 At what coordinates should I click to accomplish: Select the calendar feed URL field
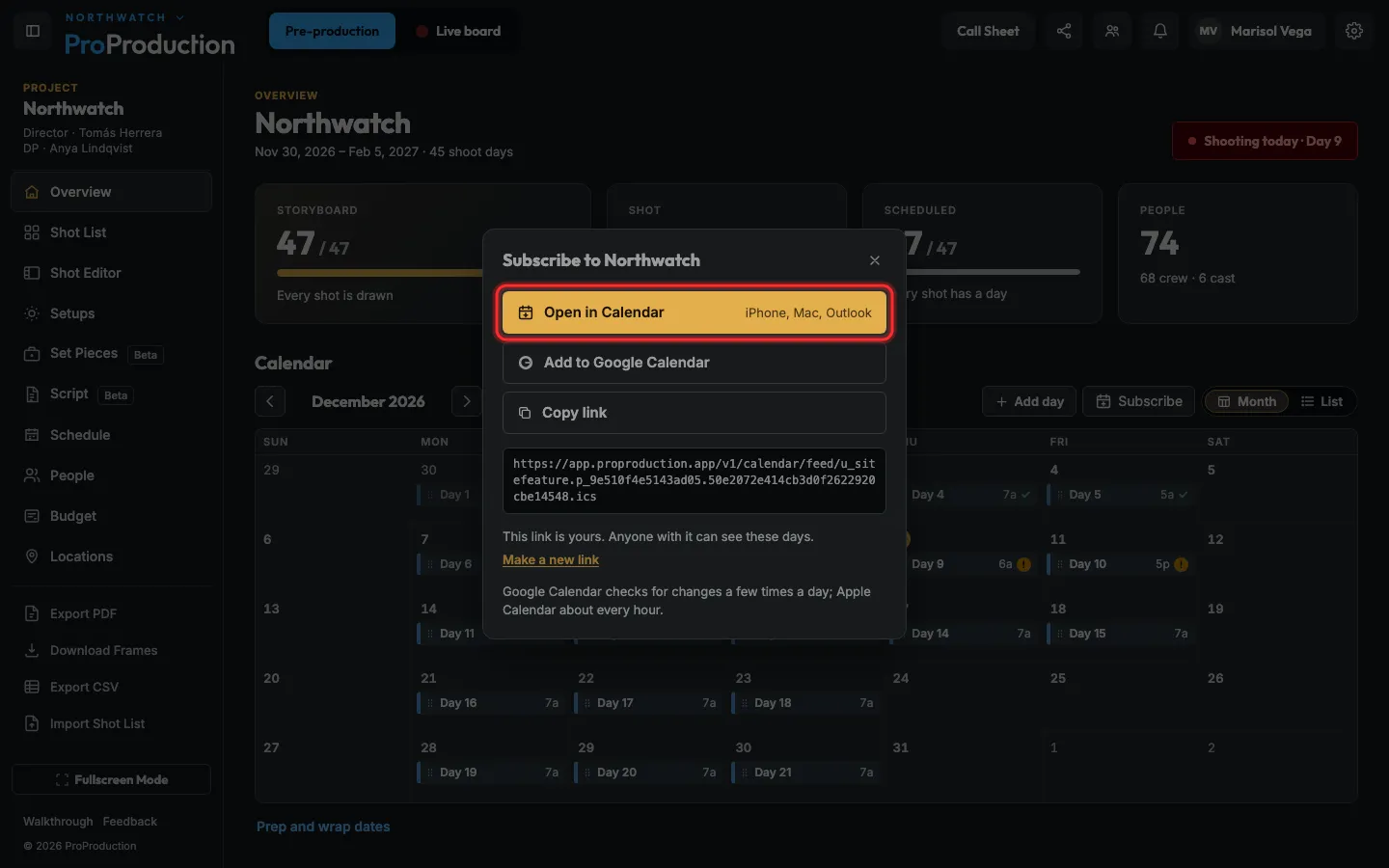pos(694,480)
